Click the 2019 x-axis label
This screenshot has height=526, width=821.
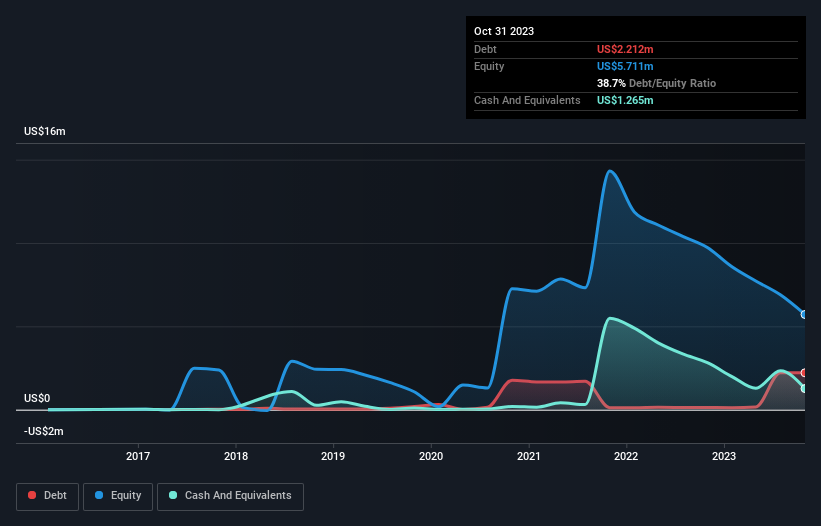click(333, 456)
